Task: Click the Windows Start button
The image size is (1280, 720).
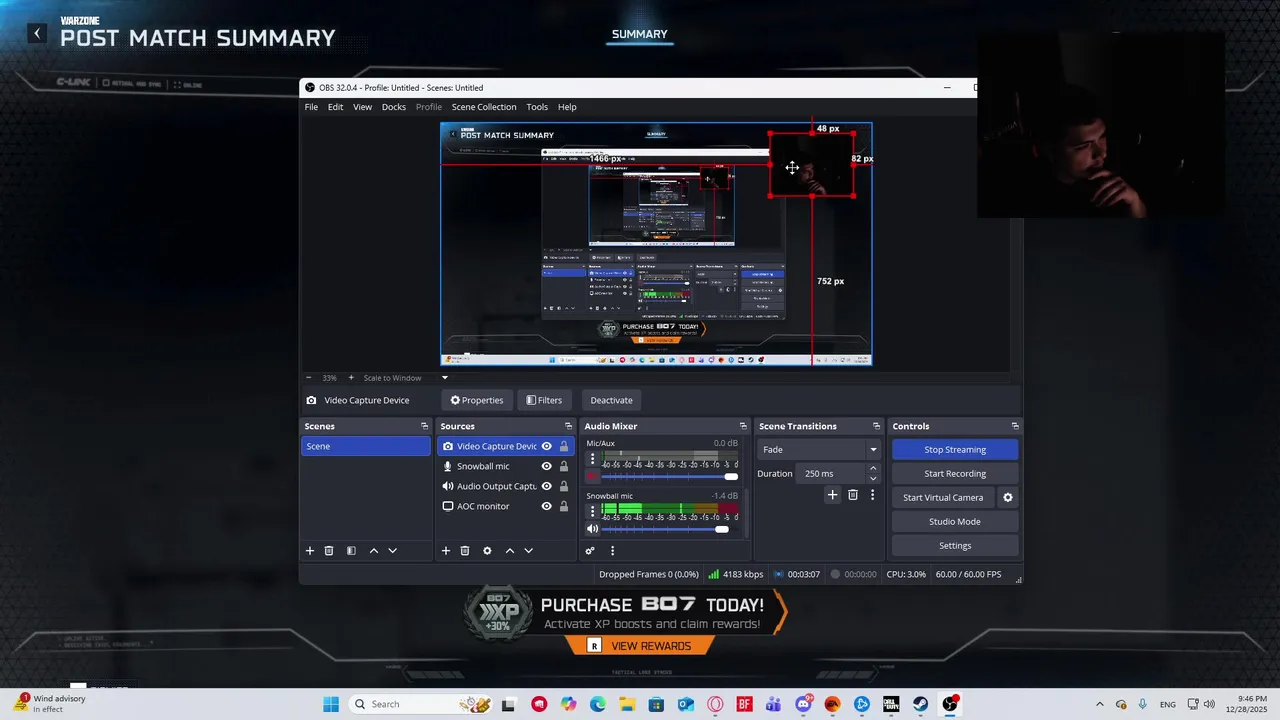Action: 331,704
